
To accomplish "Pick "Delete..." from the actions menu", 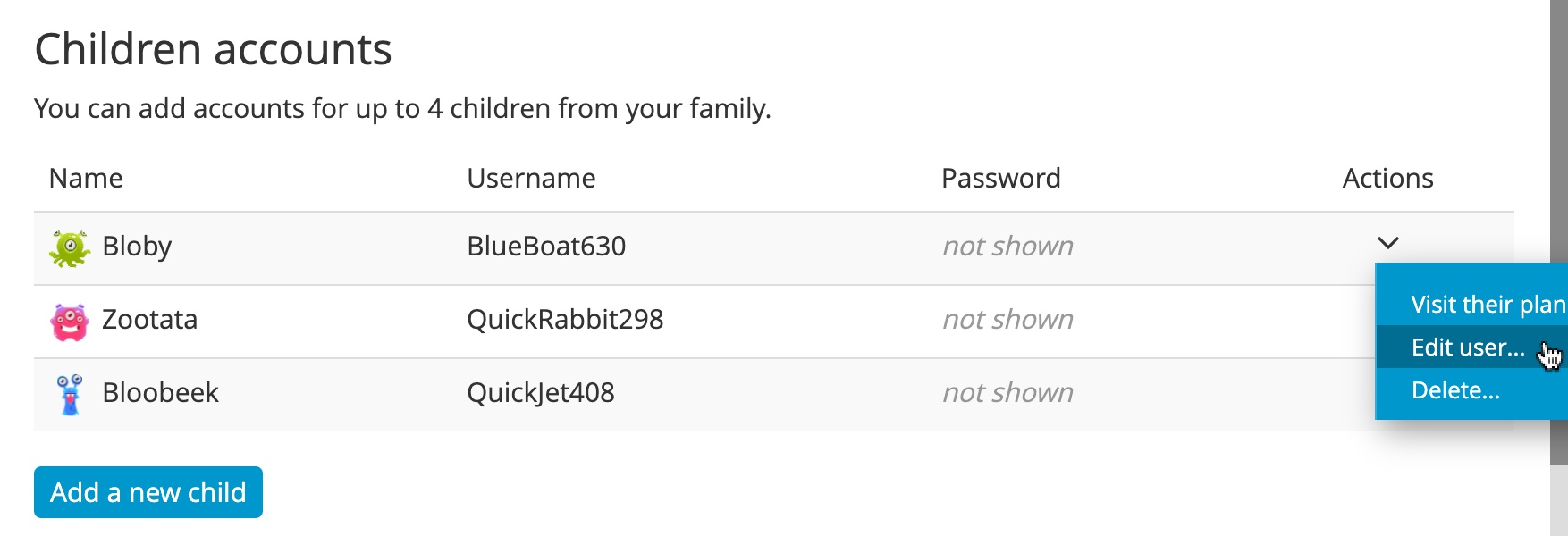I will click(1455, 390).
